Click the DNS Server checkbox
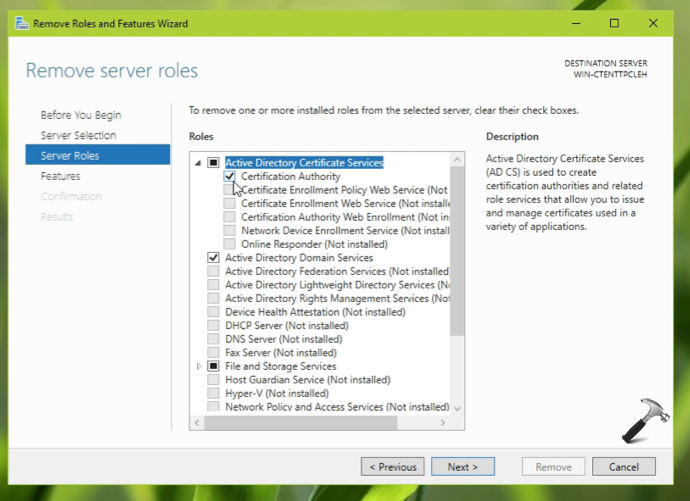690x501 pixels. (213, 339)
